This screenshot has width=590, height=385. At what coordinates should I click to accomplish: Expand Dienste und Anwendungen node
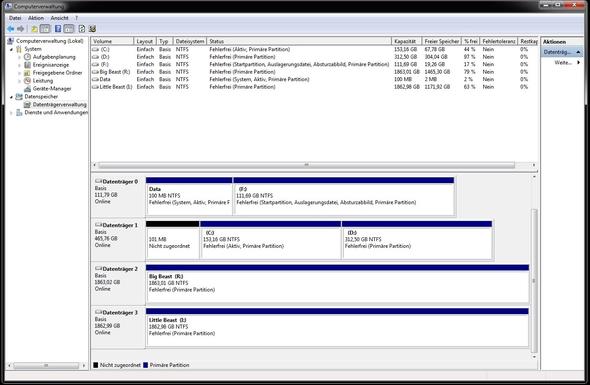[11, 113]
